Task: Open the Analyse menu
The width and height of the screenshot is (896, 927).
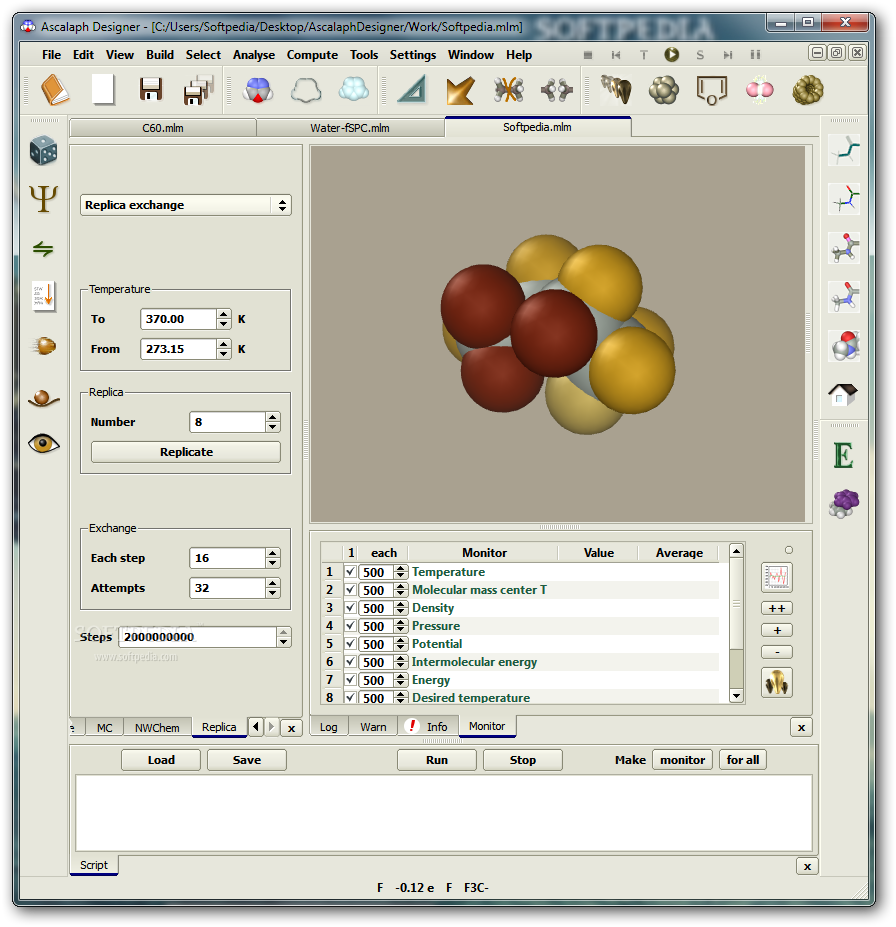Action: pos(254,55)
